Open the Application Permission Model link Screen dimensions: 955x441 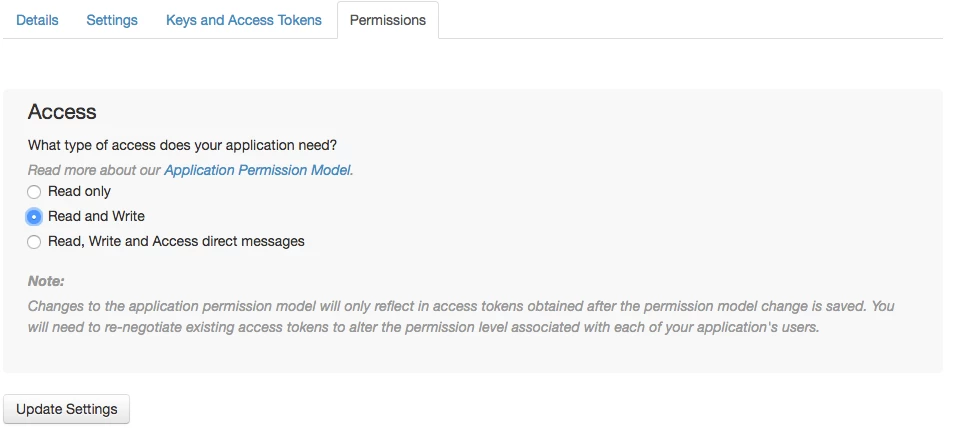pos(257,170)
